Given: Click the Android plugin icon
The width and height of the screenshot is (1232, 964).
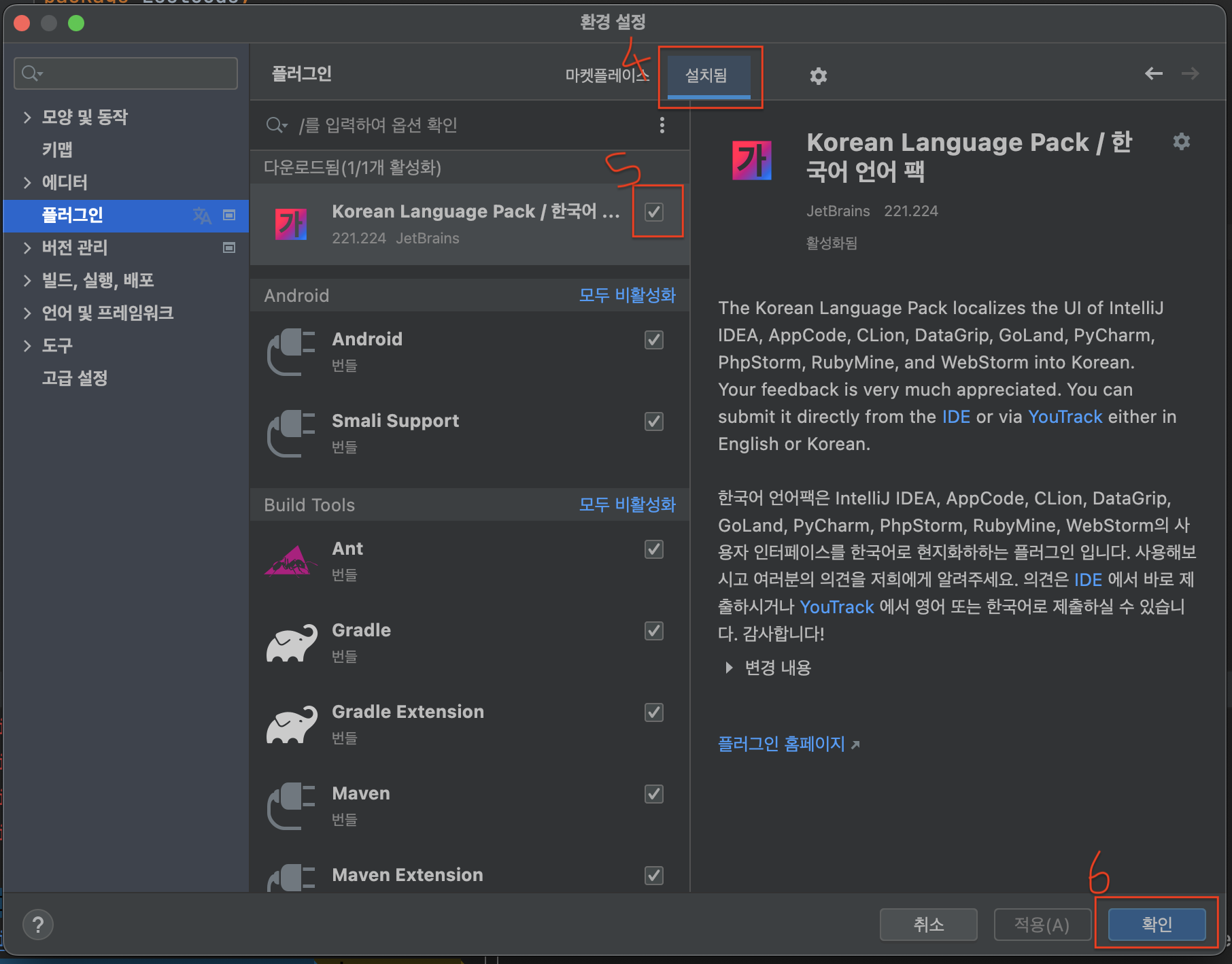Looking at the screenshot, I should coord(291,351).
